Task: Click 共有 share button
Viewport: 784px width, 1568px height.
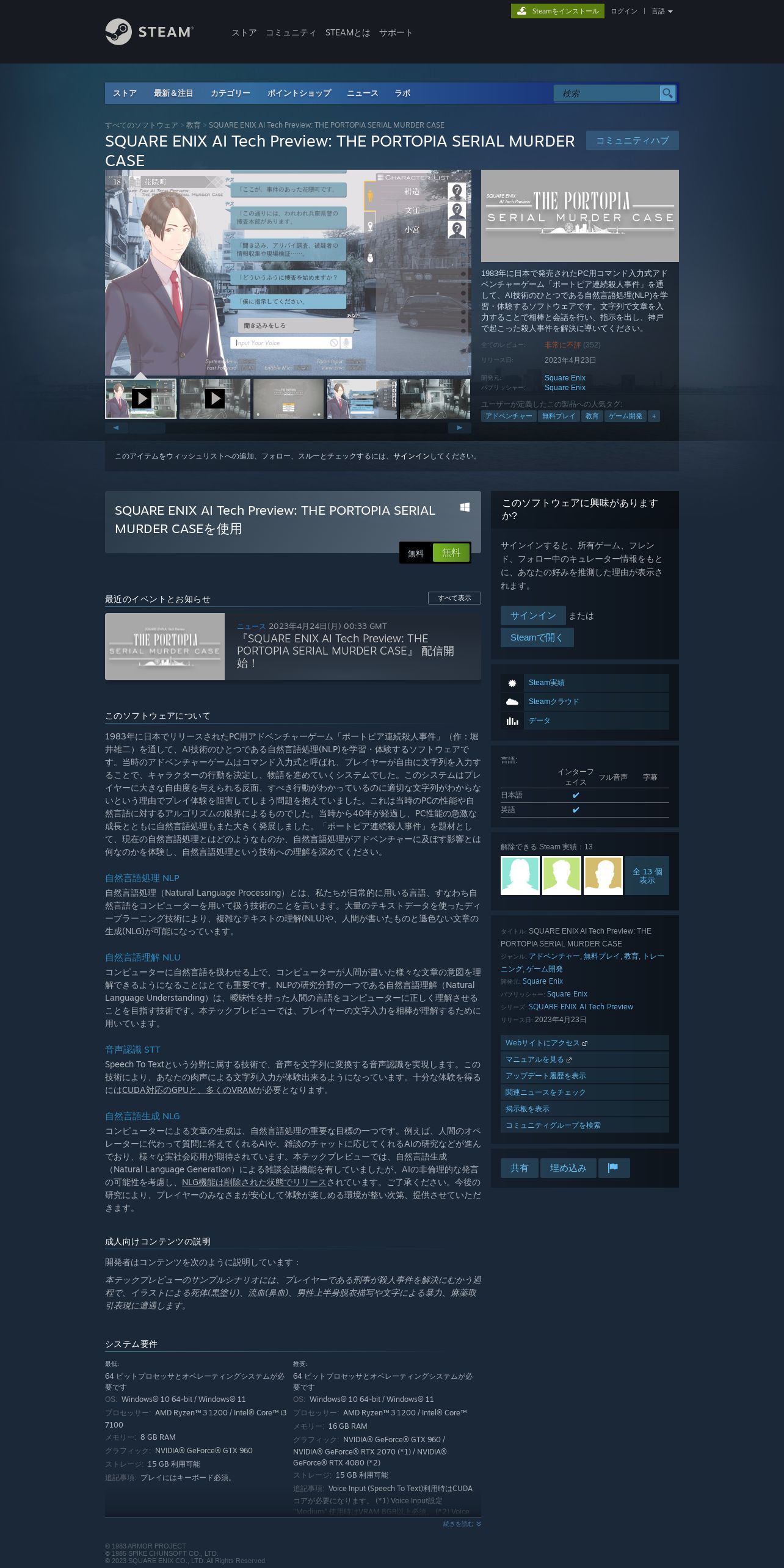Action: [519, 1168]
